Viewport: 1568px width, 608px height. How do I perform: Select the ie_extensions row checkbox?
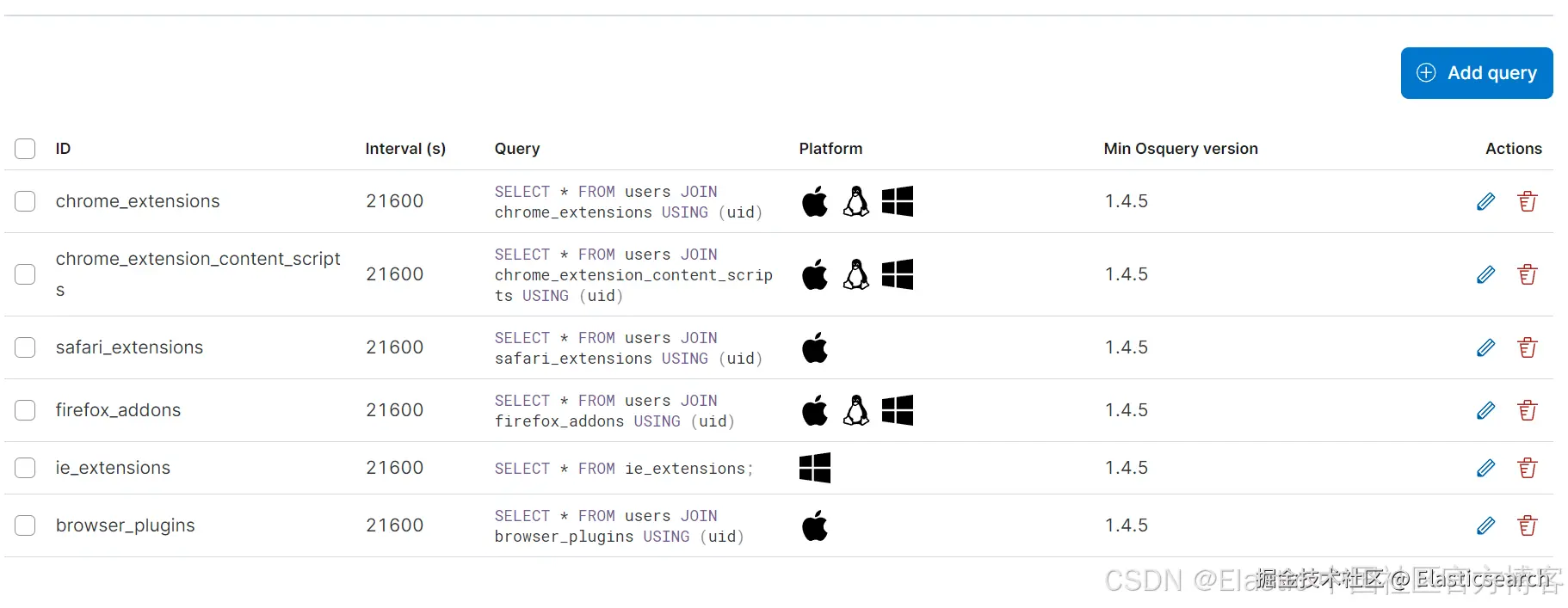pyautogui.click(x=25, y=468)
